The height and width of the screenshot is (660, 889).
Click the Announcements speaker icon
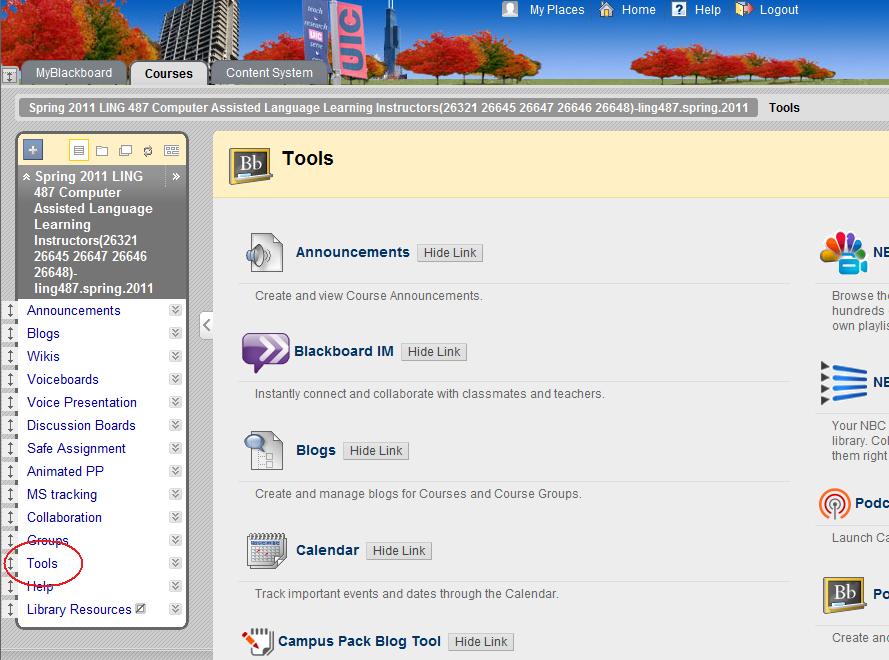click(x=264, y=253)
